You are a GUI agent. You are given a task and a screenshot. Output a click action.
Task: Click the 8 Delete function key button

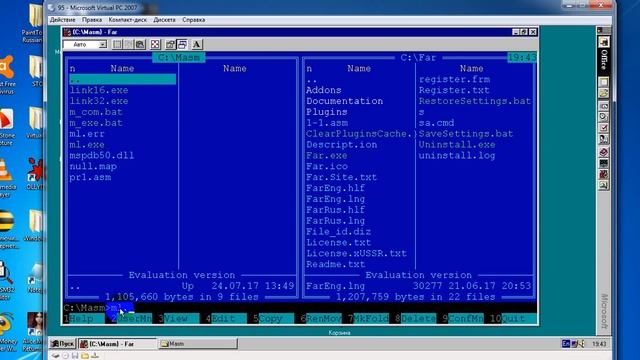[415, 318]
